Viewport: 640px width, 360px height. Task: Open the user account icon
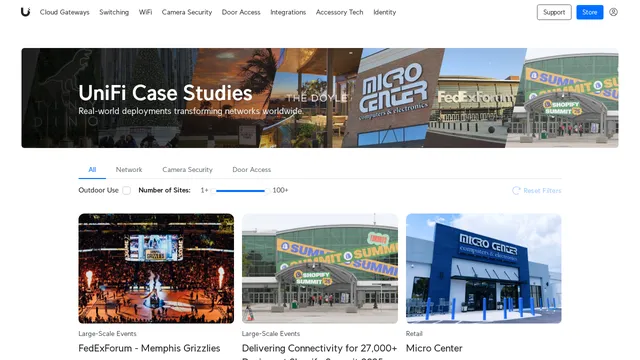tap(613, 12)
